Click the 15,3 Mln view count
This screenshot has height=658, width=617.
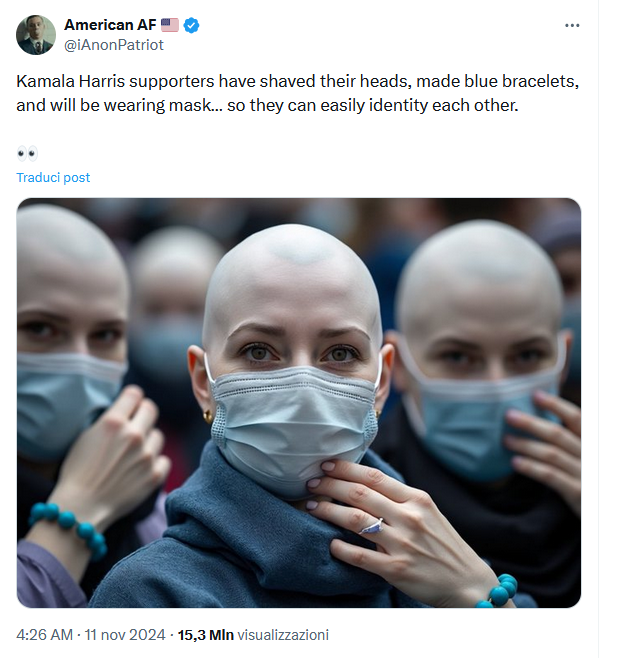(x=206, y=634)
